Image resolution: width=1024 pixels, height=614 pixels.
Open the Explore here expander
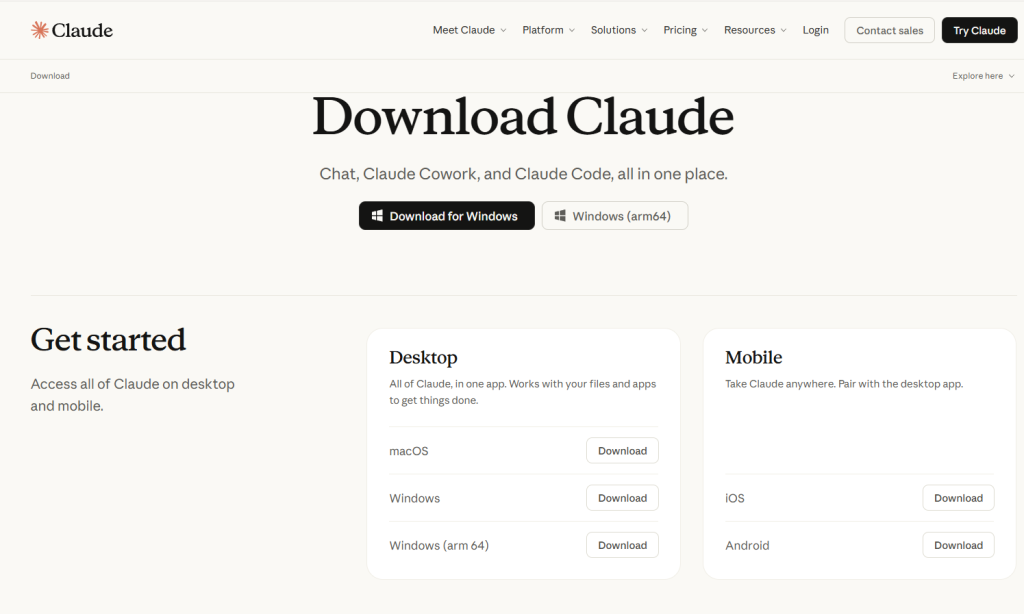983,76
